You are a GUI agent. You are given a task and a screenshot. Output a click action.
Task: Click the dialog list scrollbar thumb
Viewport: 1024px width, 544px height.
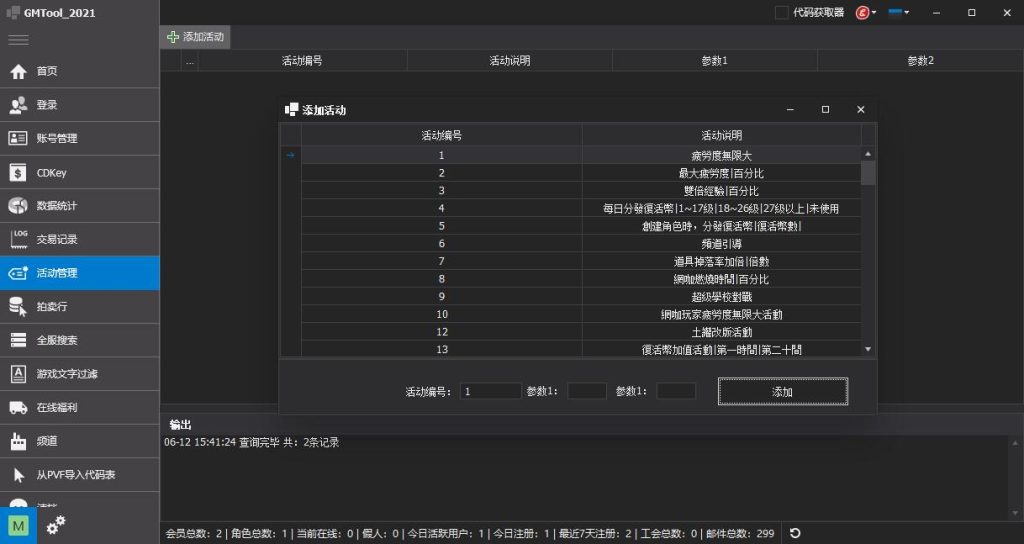pyautogui.click(x=868, y=173)
